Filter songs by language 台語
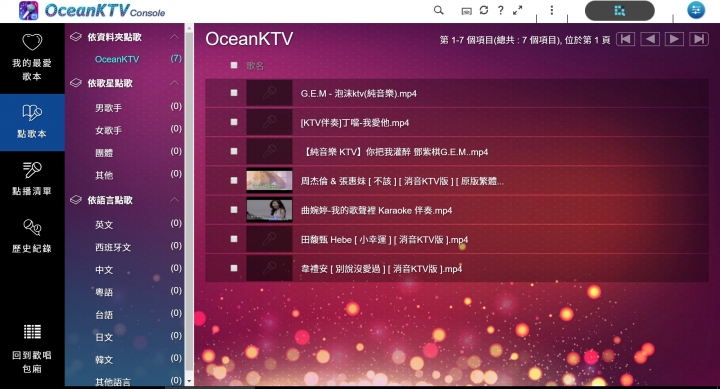Screen dimensions: 720x389 tap(104, 315)
